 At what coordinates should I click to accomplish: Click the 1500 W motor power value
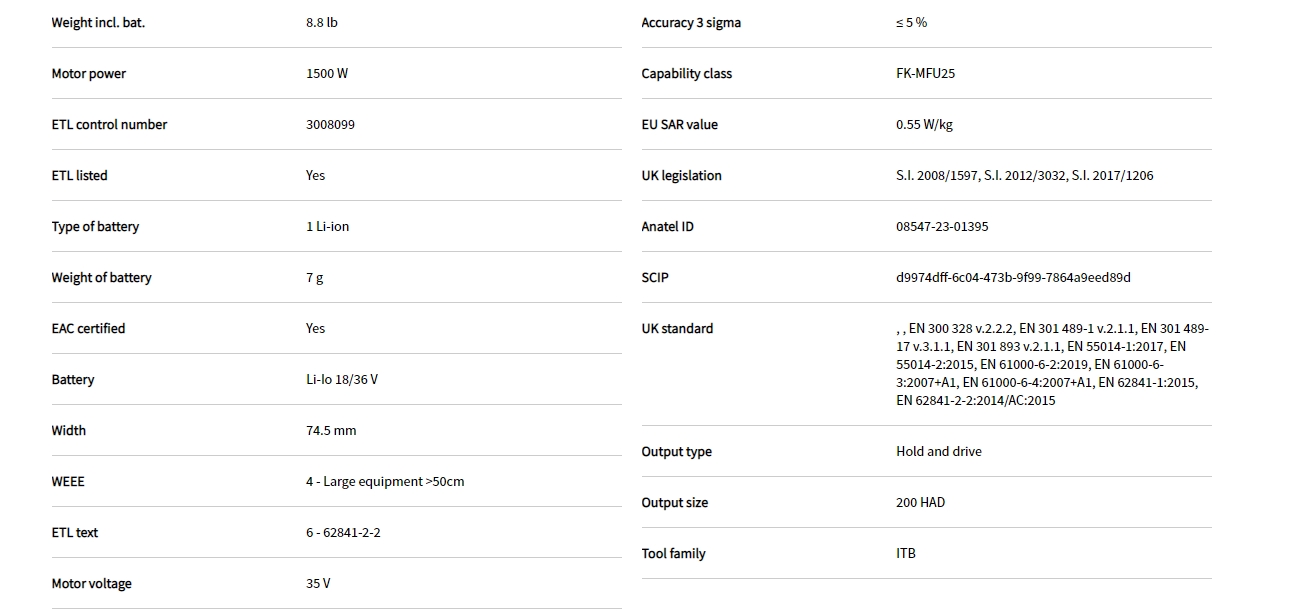327,74
